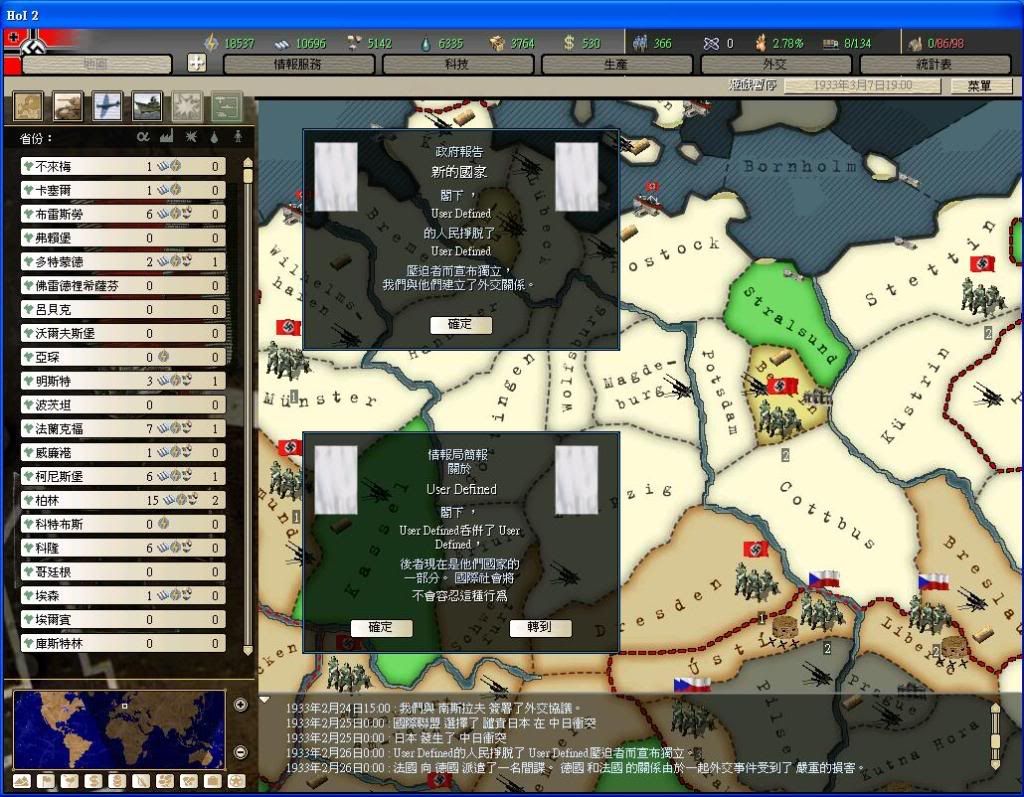
Task: Sort province list by factory column icon
Action: (167, 137)
